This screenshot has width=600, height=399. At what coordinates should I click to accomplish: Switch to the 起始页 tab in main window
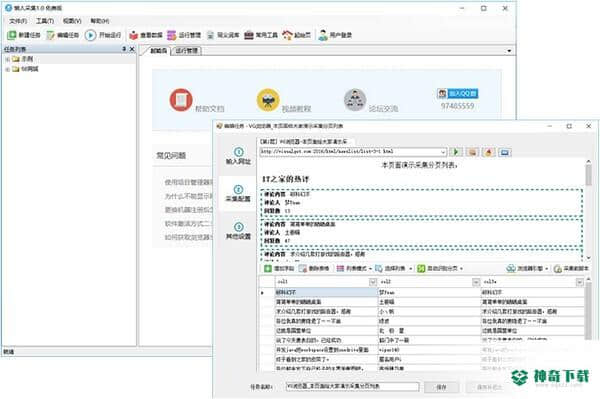[158, 51]
